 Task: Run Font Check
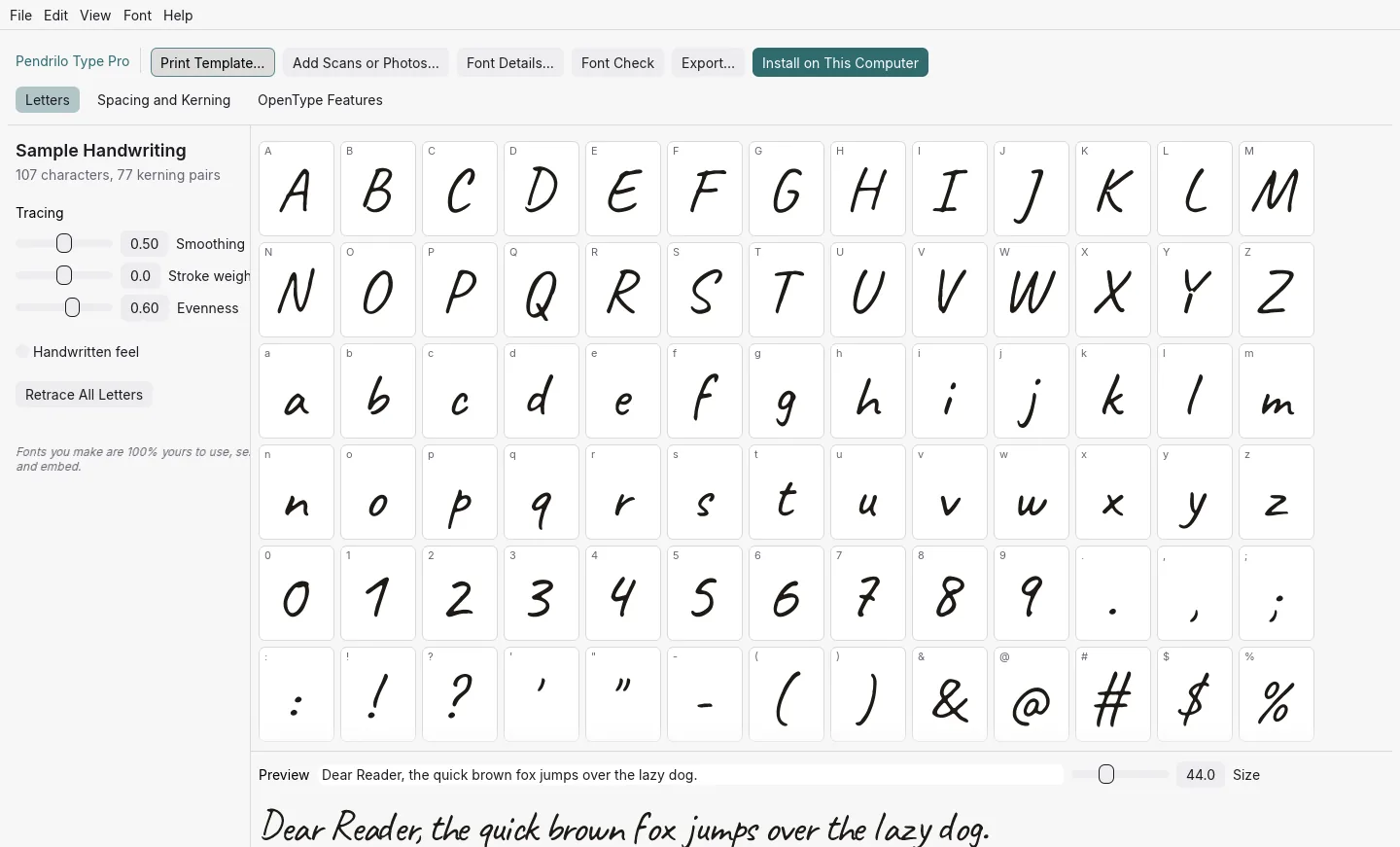[x=617, y=62]
